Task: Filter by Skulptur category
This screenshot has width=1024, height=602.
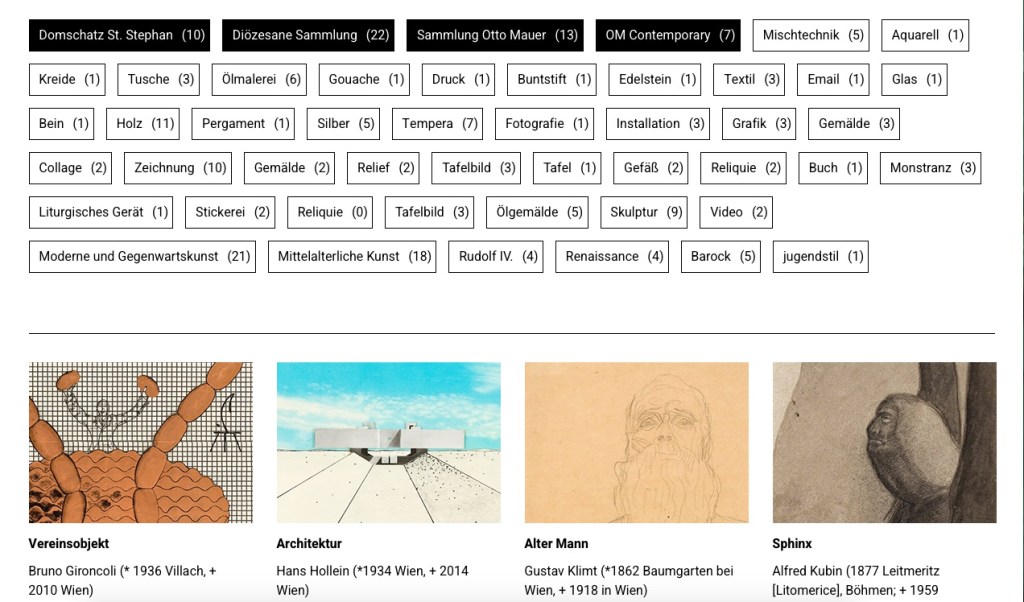Action: tap(646, 212)
